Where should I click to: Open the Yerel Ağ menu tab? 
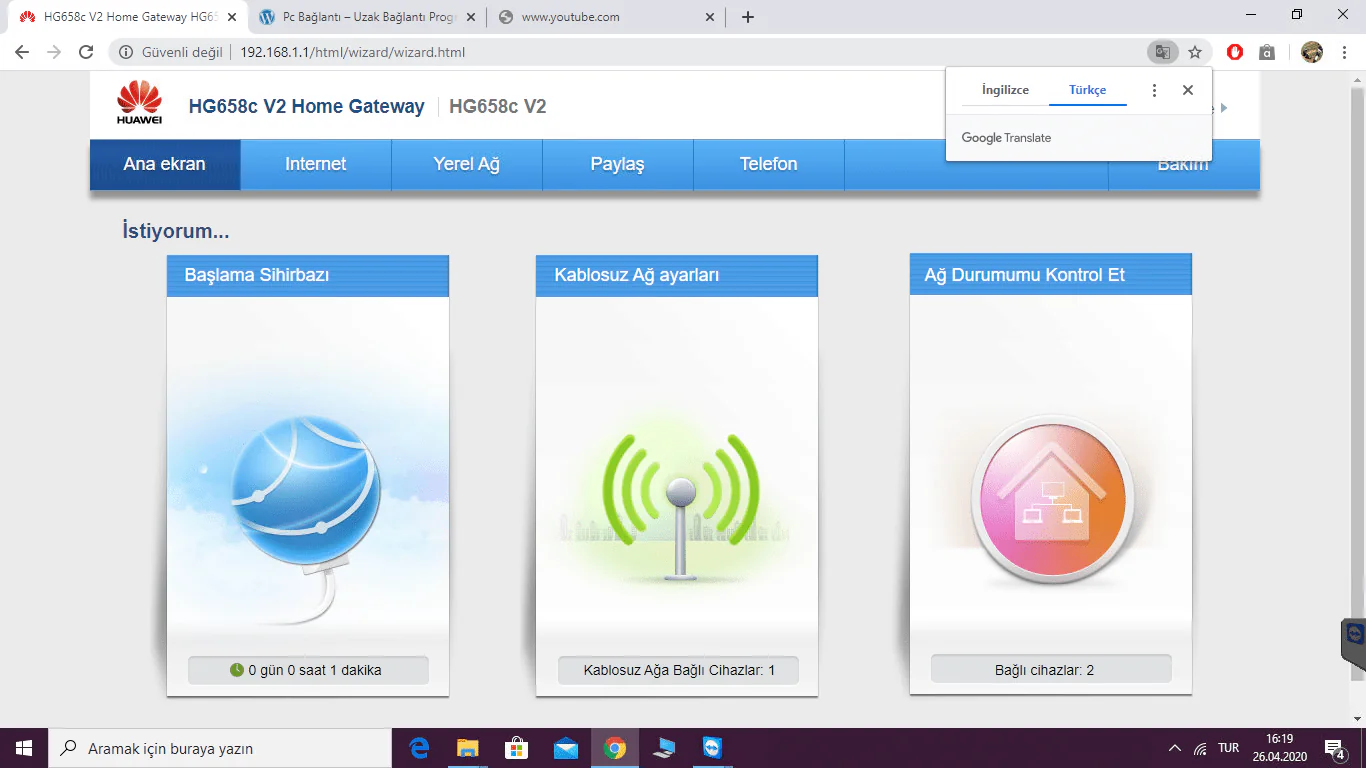point(466,164)
